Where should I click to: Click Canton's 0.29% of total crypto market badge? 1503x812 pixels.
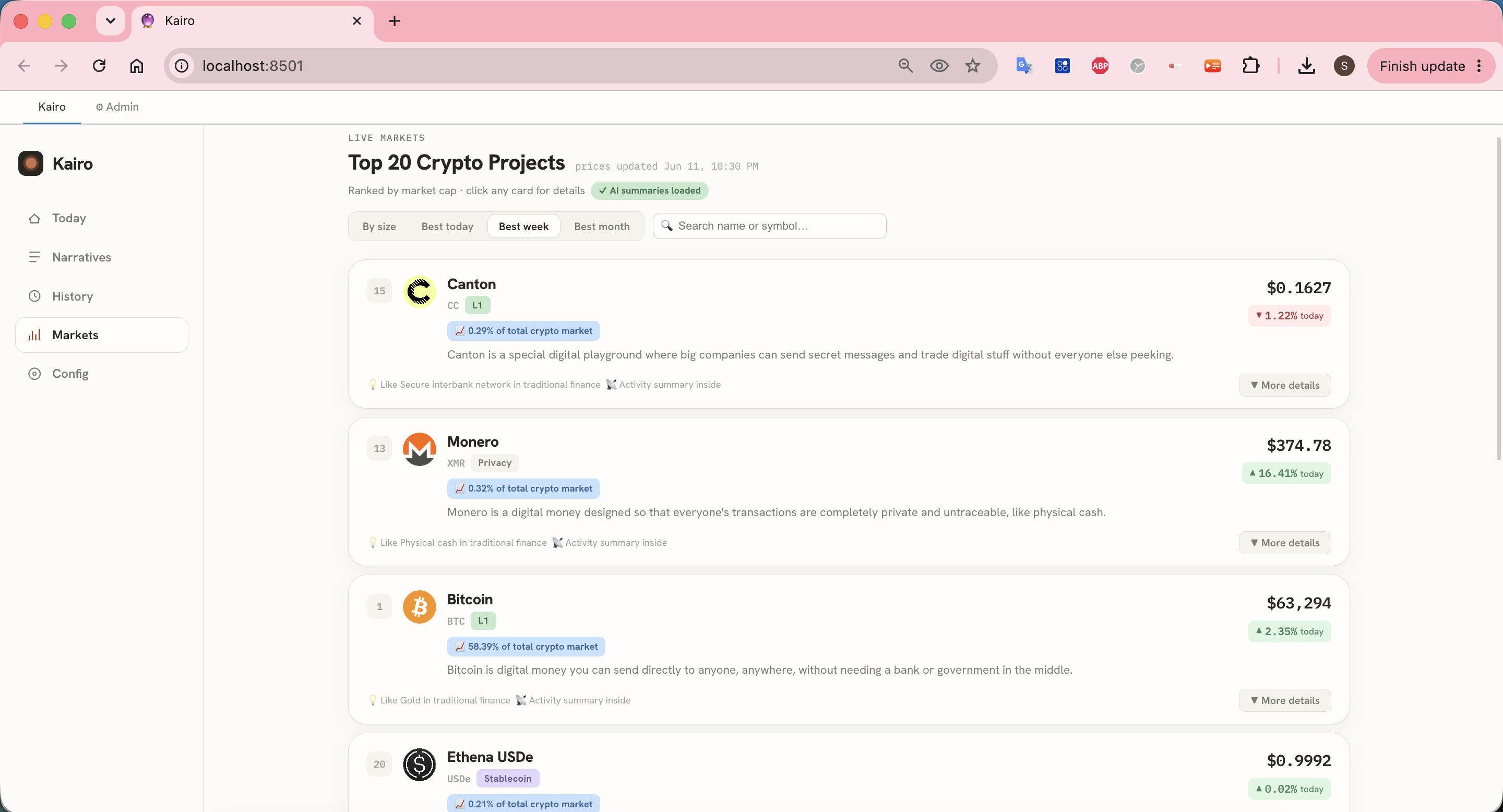click(x=523, y=331)
